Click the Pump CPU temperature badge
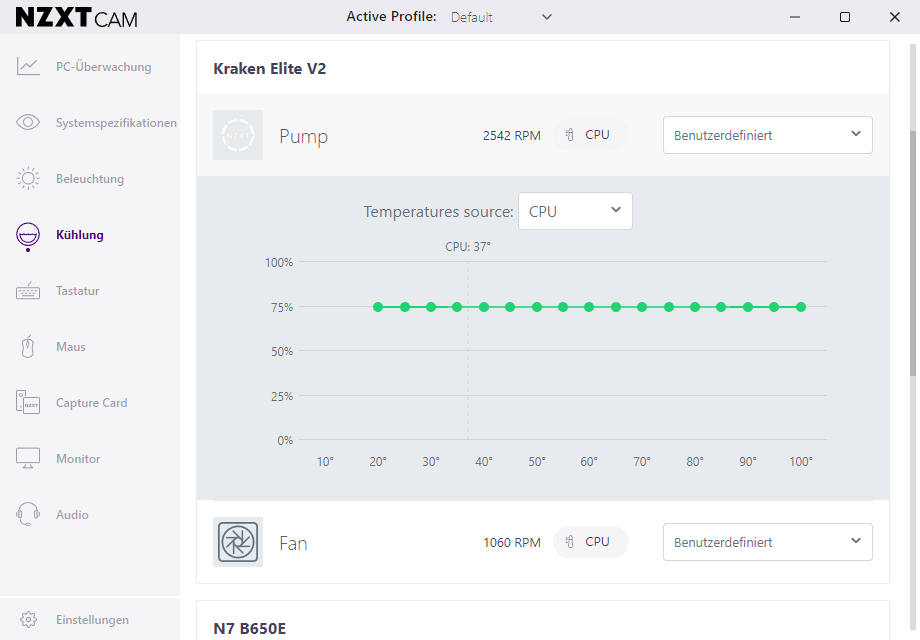 (x=589, y=135)
